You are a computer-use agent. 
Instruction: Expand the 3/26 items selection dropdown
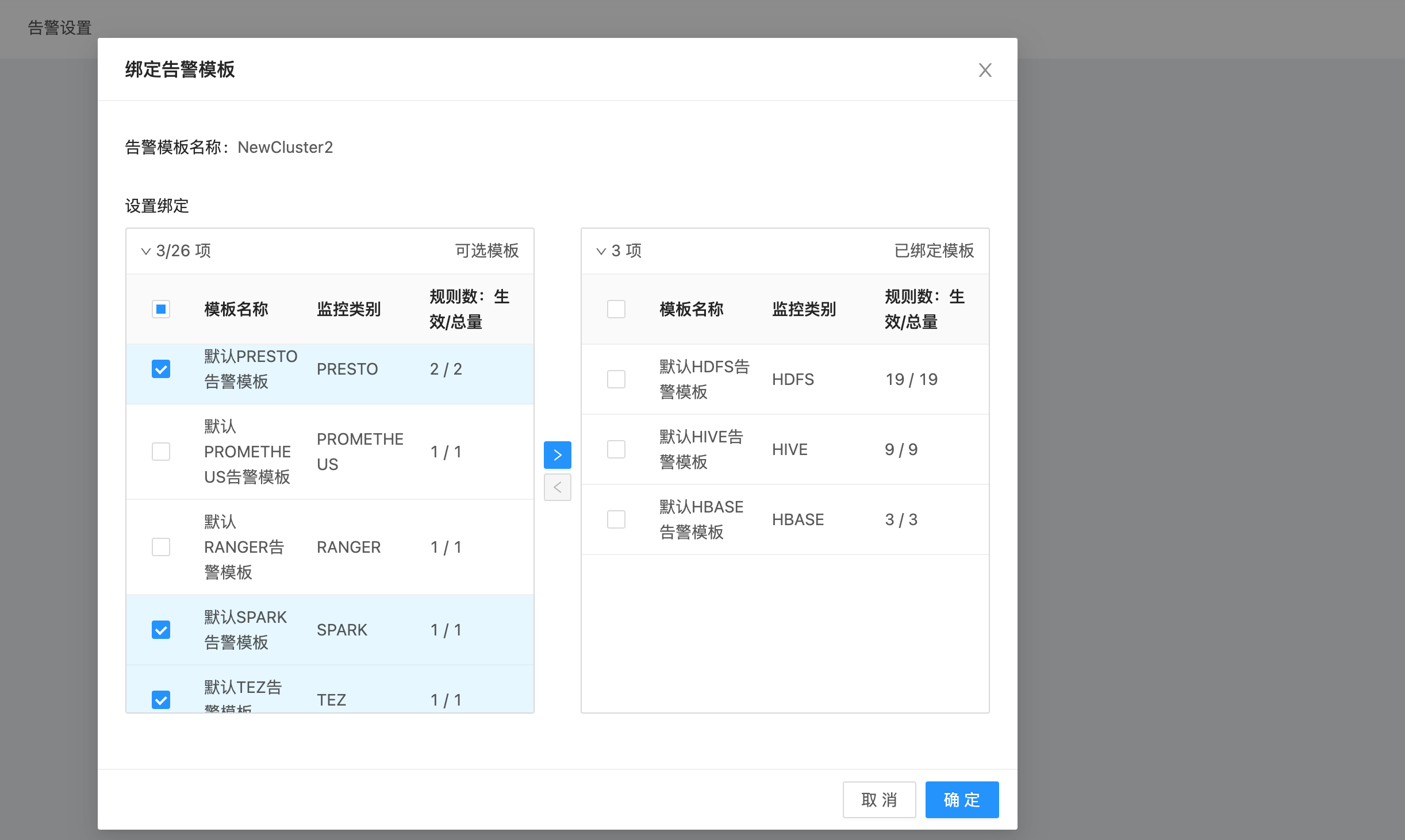[x=146, y=251]
